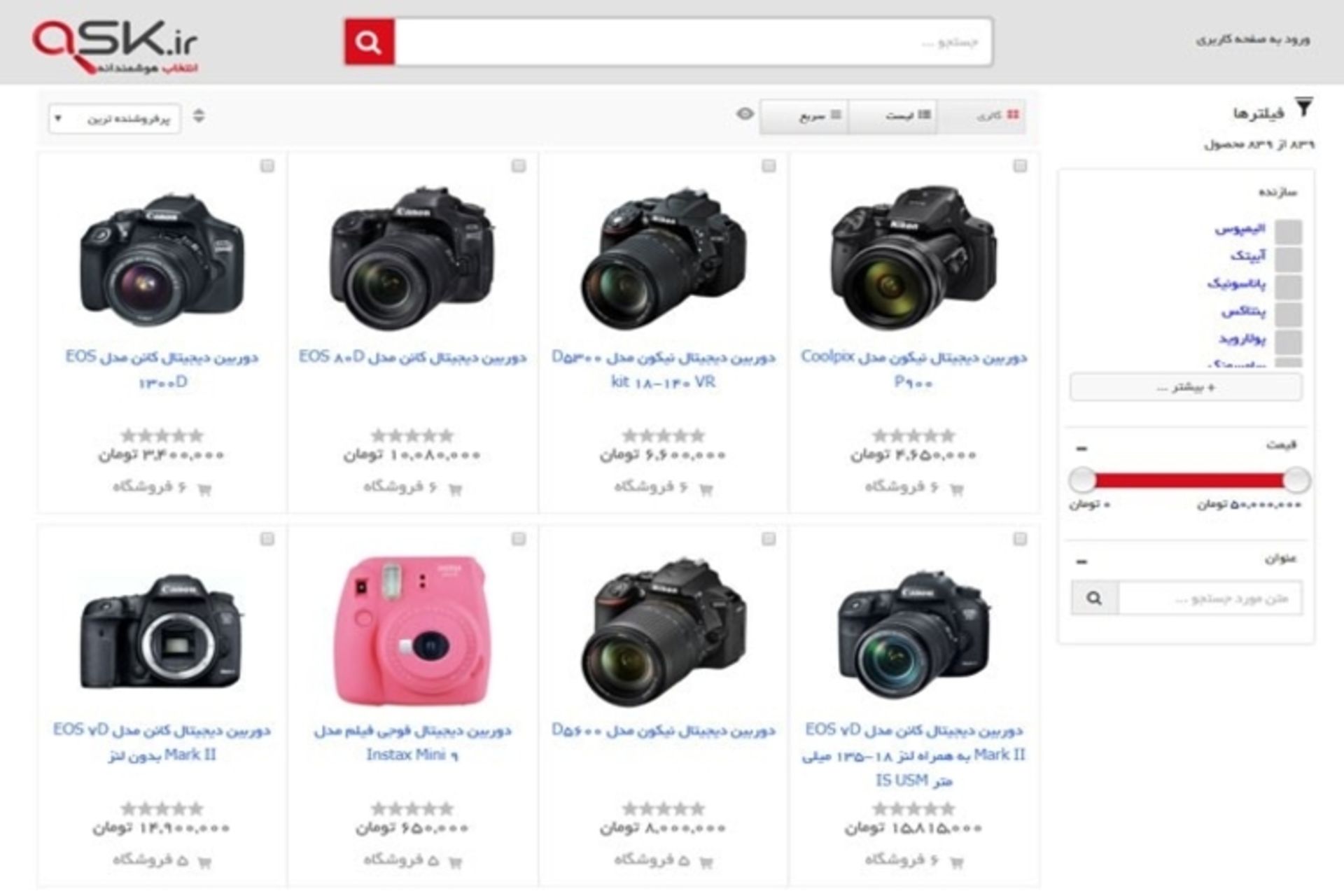1344x896 pixels.
Task: Tick compare checkbox on EOS 7D IS USM lens card
Action: click(x=1020, y=539)
